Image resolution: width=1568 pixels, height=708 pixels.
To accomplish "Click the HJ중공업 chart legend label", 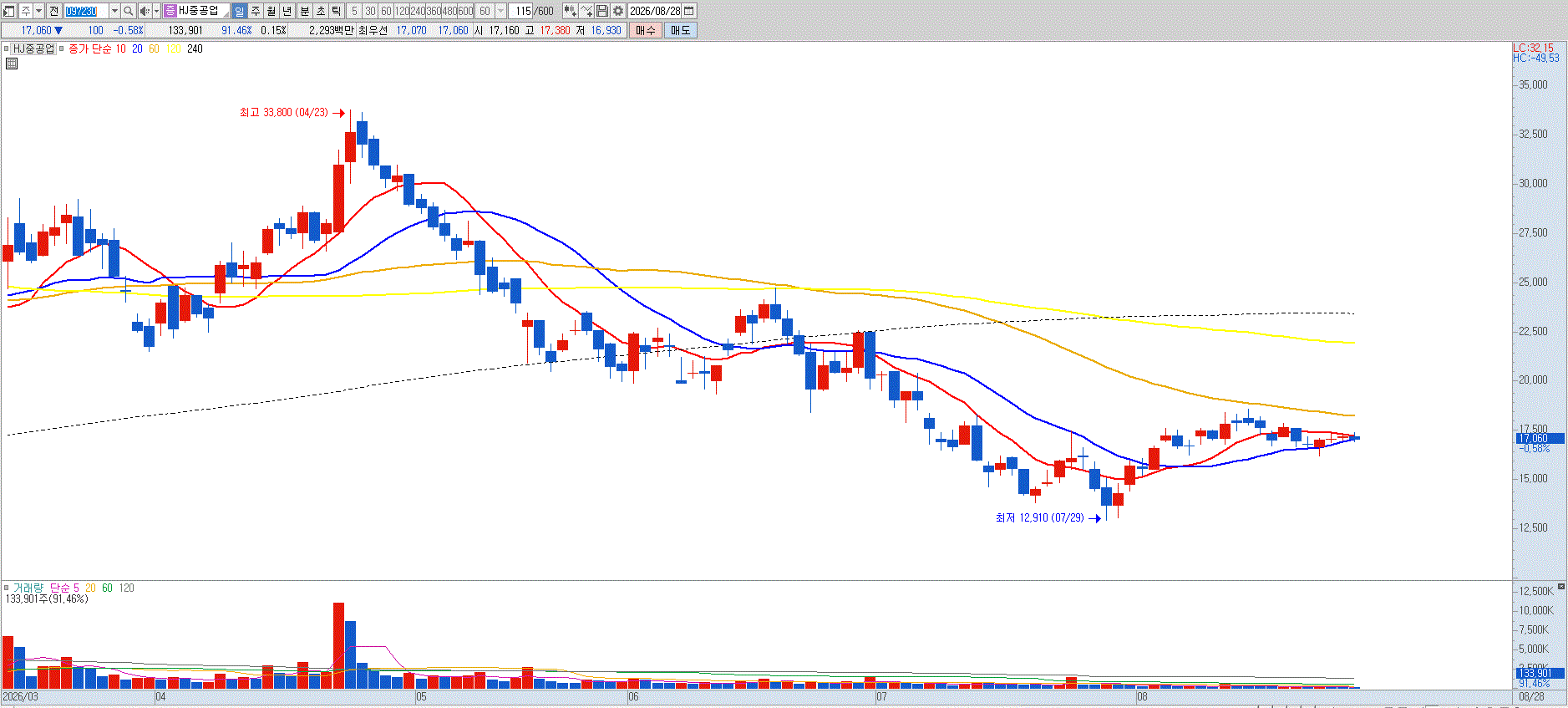I will (x=33, y=48).
